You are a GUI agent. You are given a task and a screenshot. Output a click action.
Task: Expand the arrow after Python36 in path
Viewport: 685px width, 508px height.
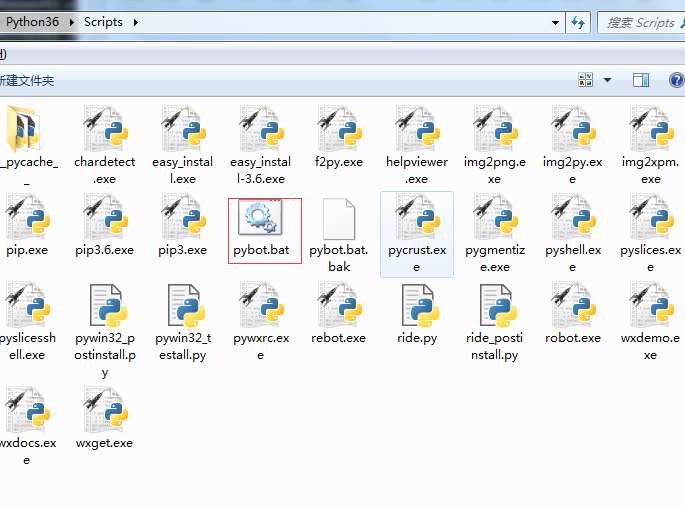(x=71, y=22)
